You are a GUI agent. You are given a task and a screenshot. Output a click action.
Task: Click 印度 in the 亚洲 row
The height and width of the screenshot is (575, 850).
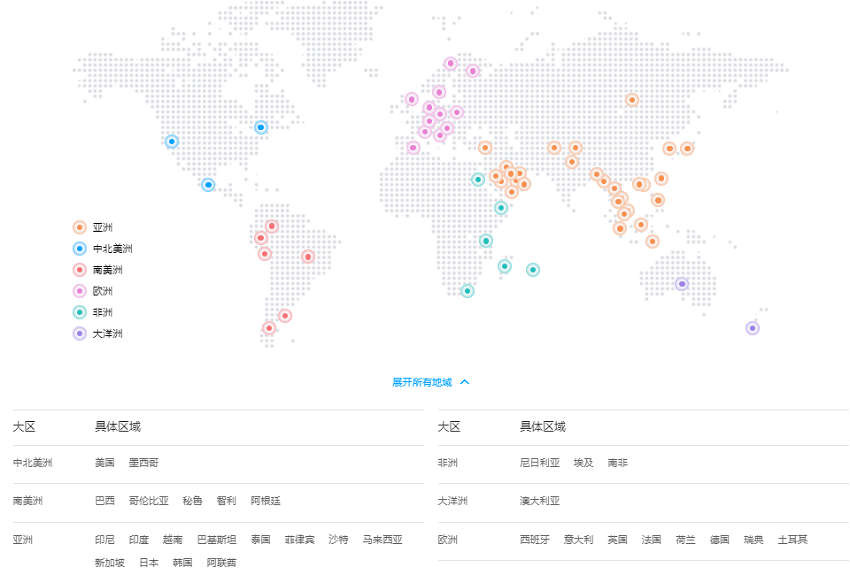(139, 540)
